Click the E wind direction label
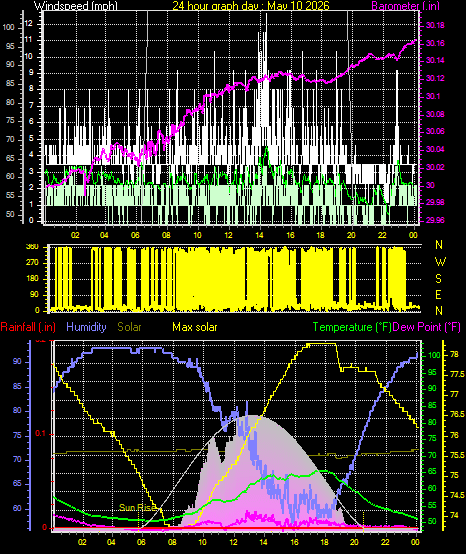 [x=438, y=295]
